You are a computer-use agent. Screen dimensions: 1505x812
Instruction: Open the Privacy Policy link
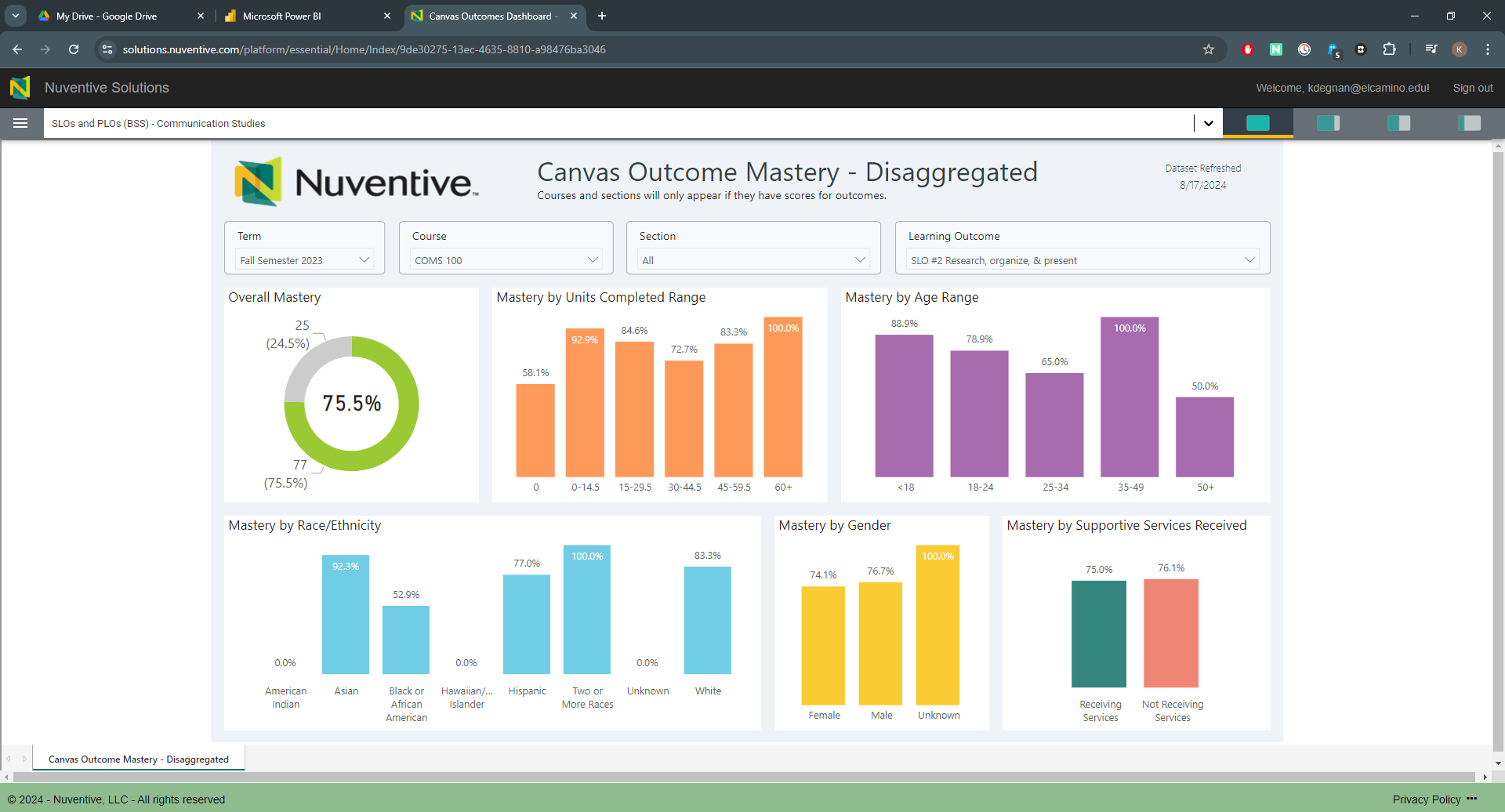pos(1426,799)
